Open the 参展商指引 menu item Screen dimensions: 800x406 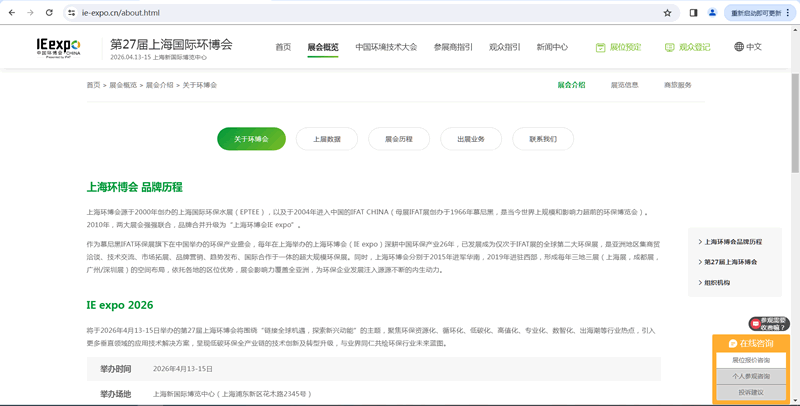click(453, 47)
